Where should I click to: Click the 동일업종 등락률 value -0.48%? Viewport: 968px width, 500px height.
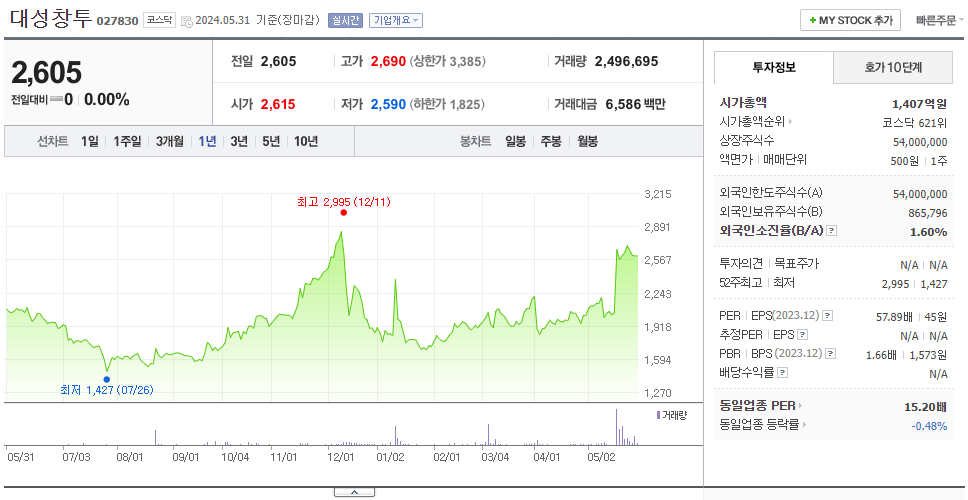[929, 426]
